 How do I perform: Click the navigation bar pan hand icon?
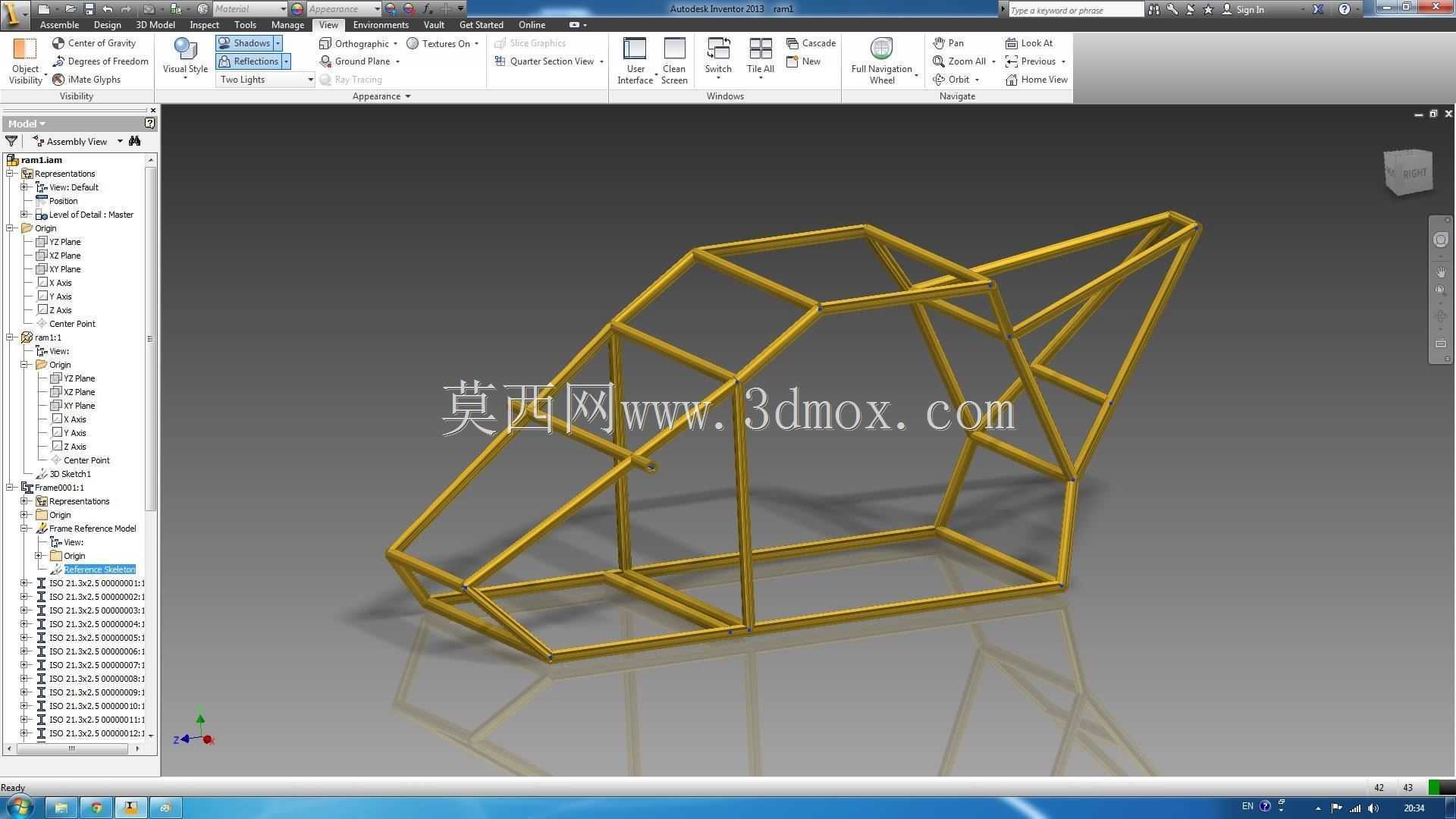click(x=1441, y=271)
